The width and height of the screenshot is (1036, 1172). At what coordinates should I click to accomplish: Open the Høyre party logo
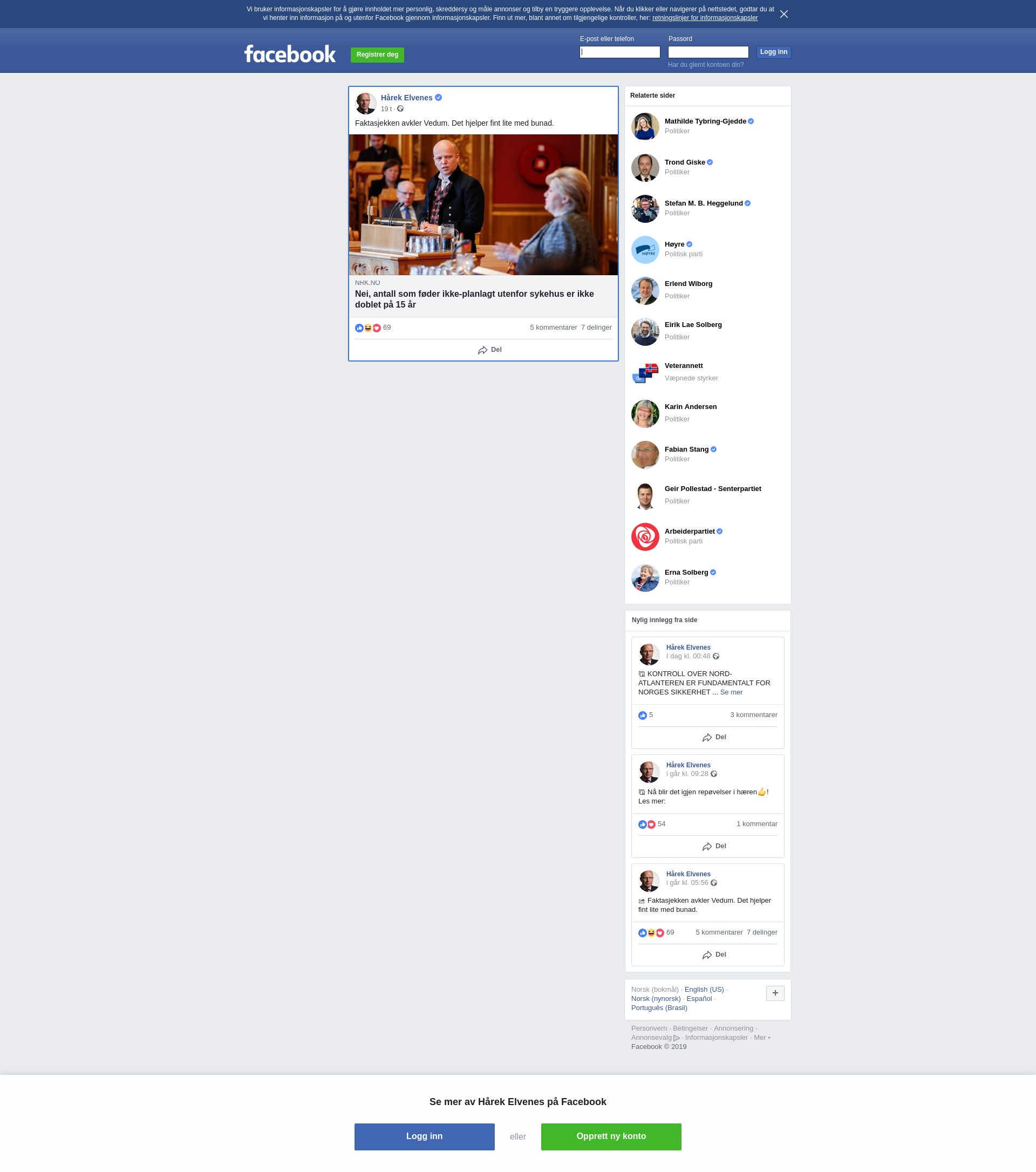[x=645, y=250]
